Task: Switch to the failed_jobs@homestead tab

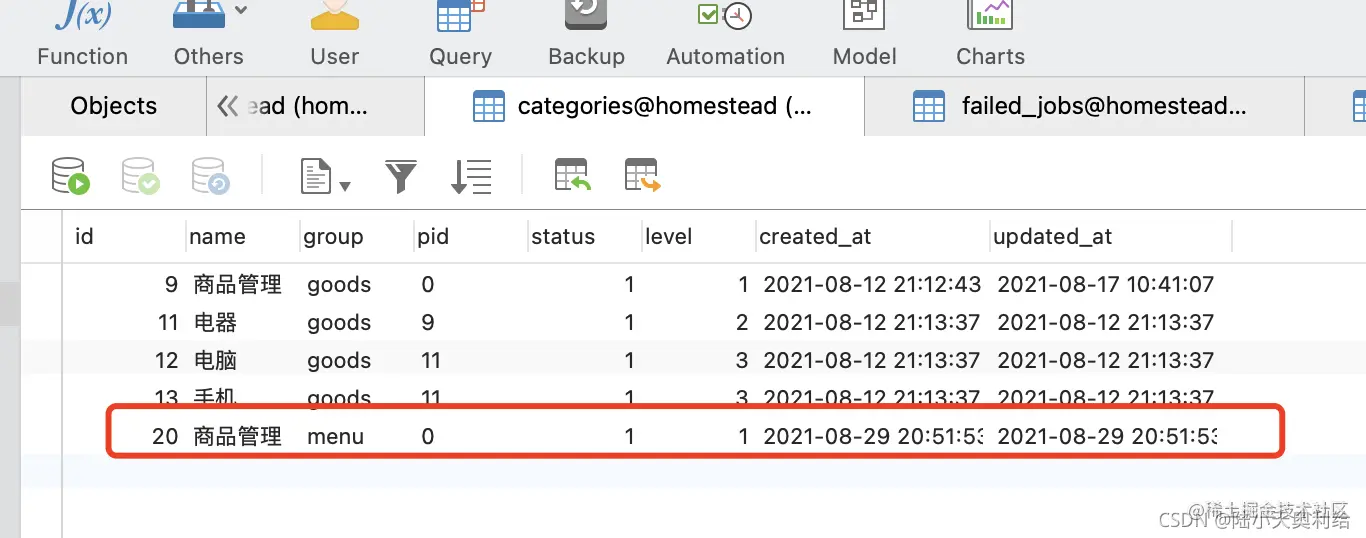Action: 1084,106
